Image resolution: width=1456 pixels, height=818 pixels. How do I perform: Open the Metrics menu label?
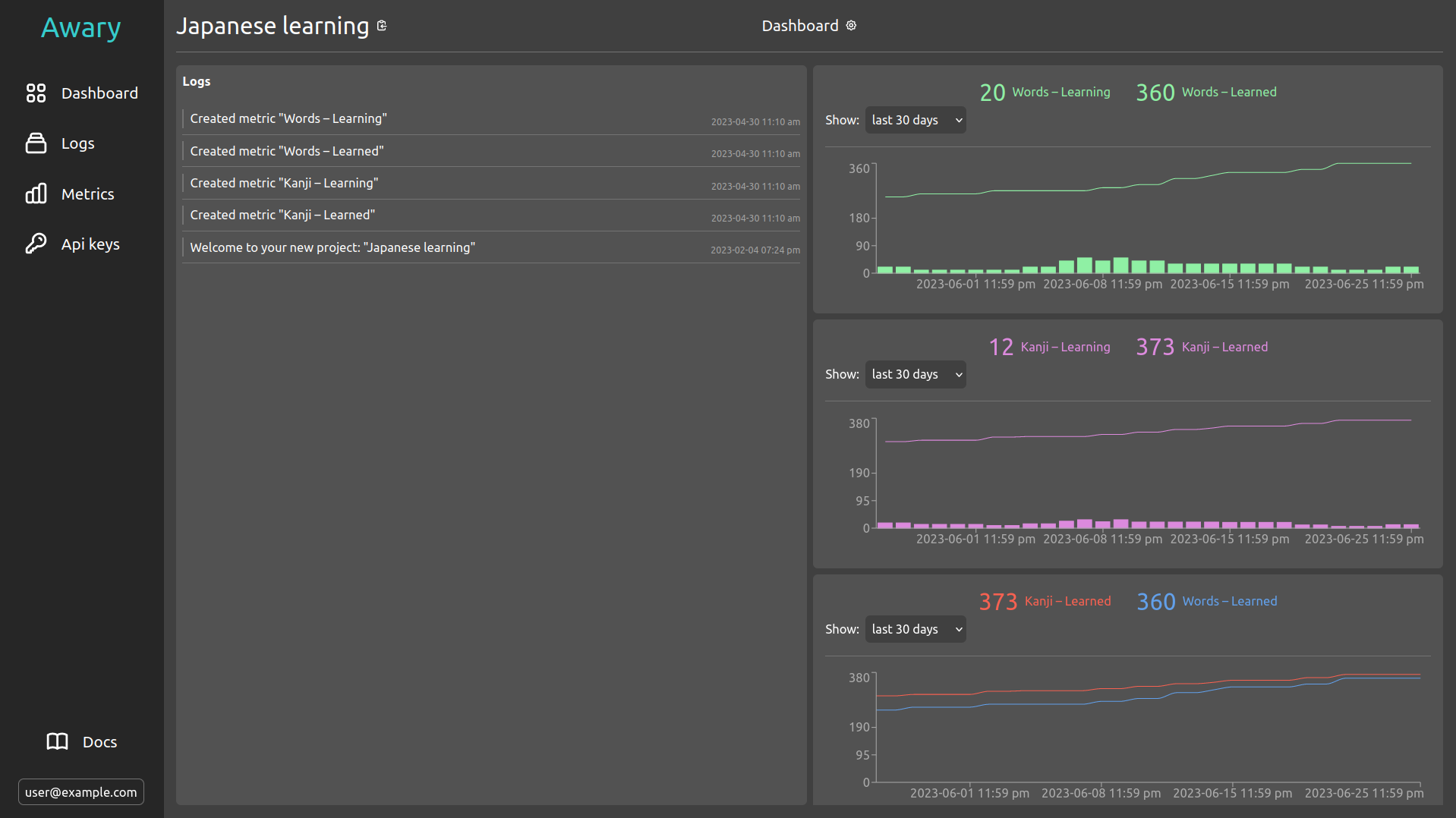[x=87, y=194]
